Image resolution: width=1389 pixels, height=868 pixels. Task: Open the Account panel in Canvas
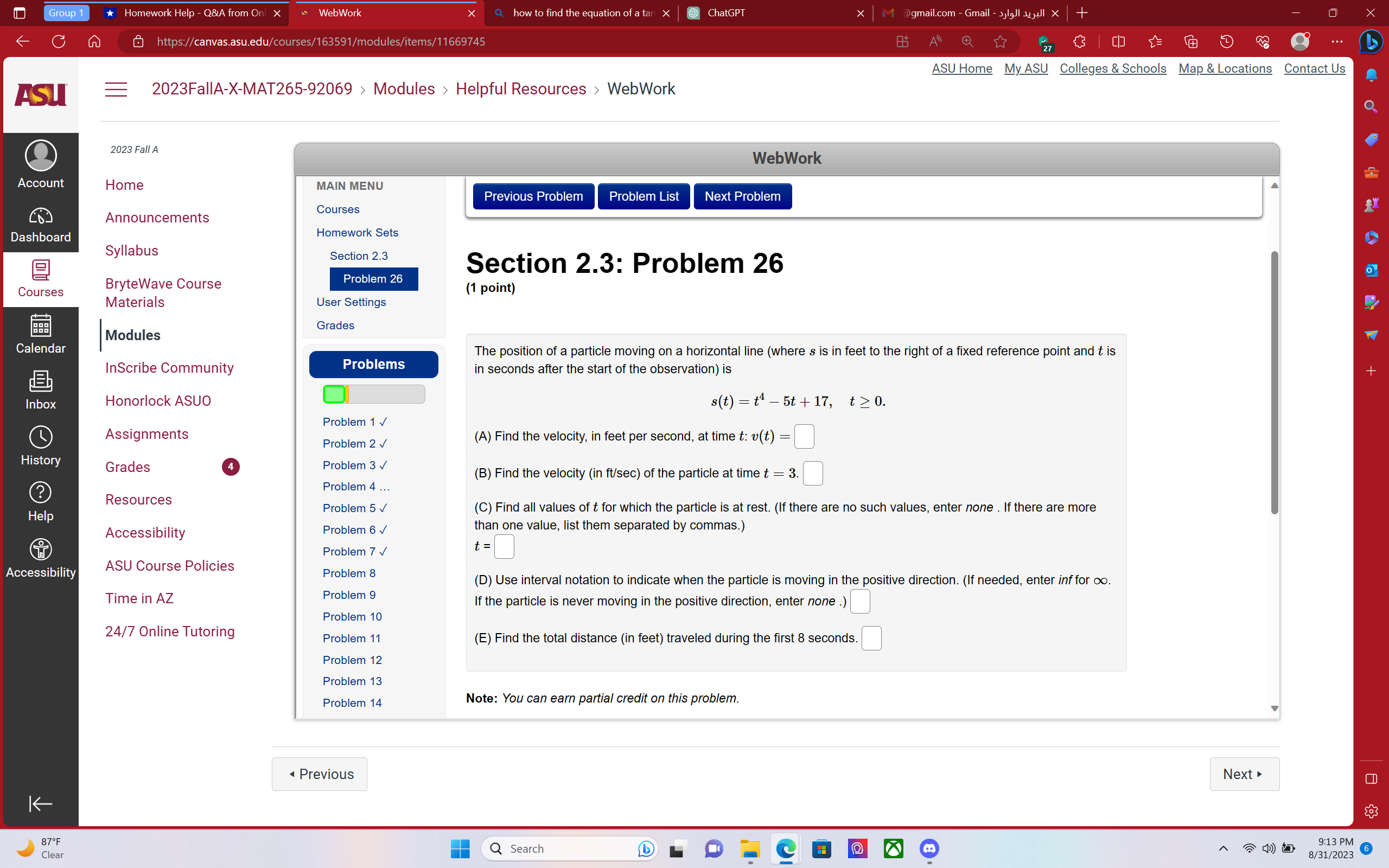click(x=40, y=165)
